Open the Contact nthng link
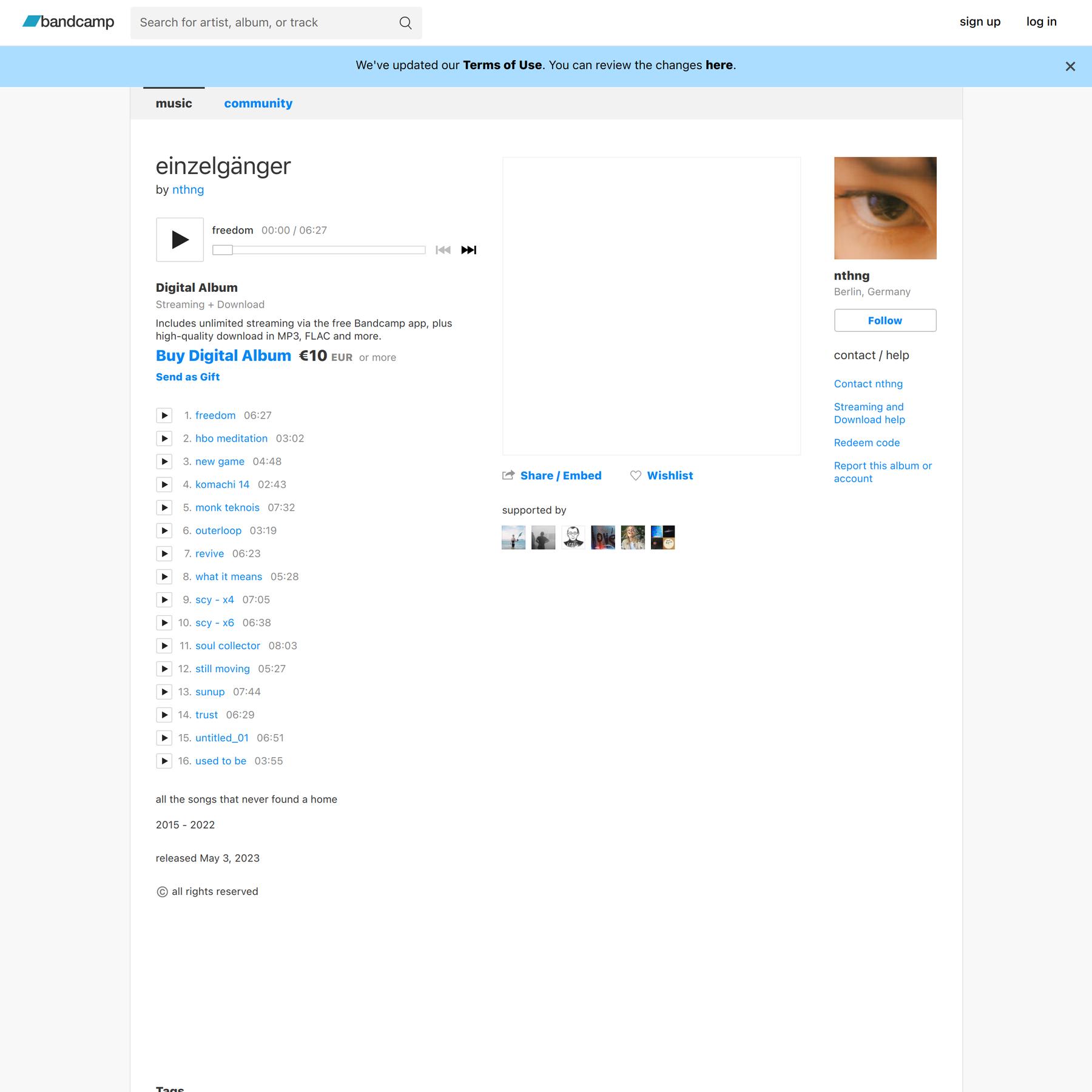Image resolution: width=1092 pixels, height=1092 pixels. coord(868,384)
